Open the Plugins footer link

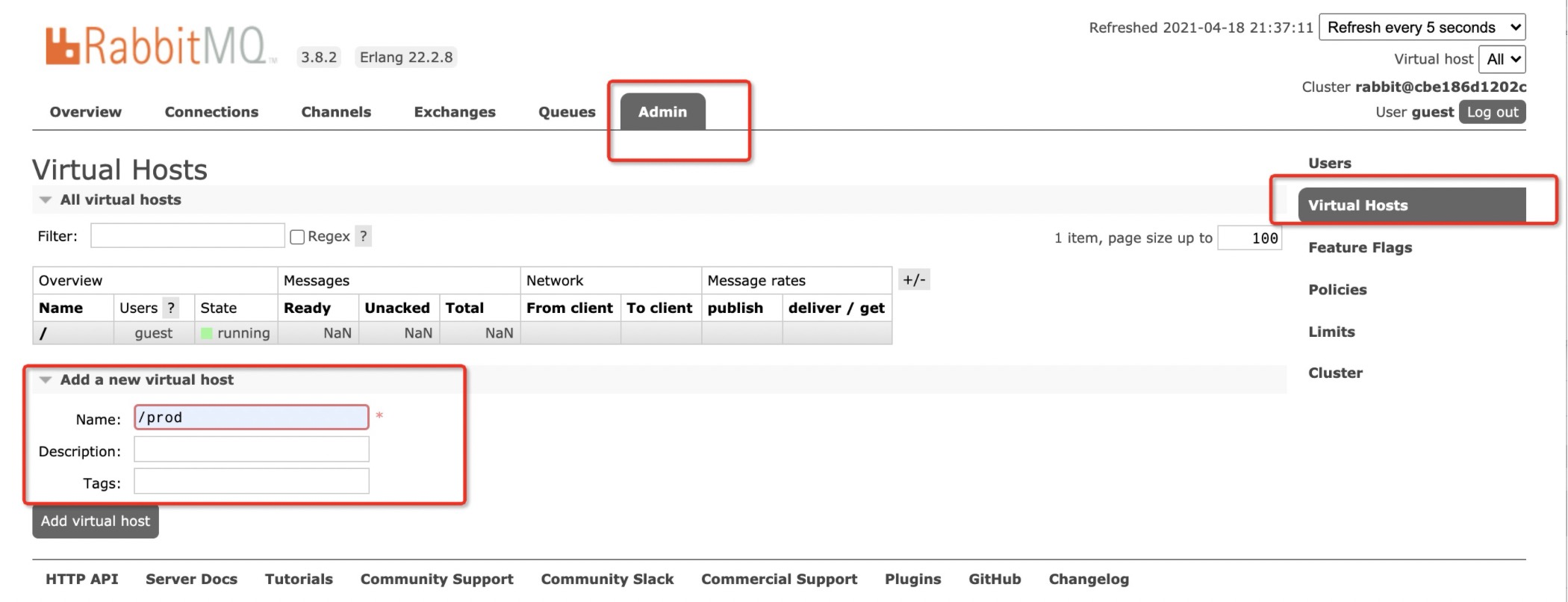coord(912,579)
